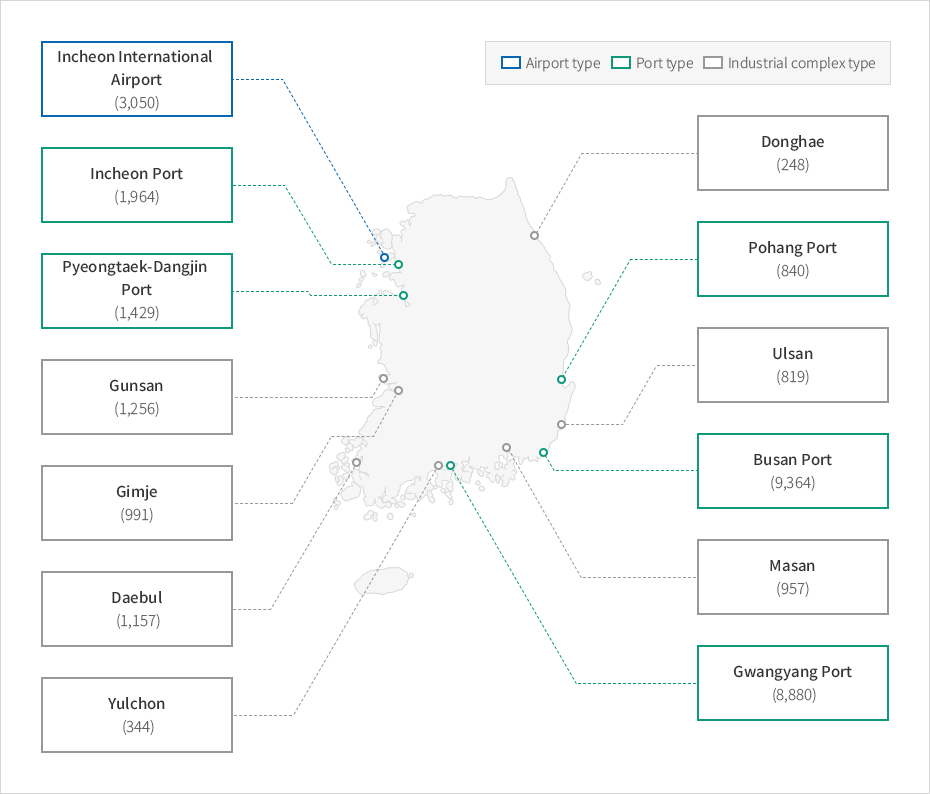Click the green Port type legend swatch
The width and height of the screenshot is (930, 794).
tap(621, 63)
